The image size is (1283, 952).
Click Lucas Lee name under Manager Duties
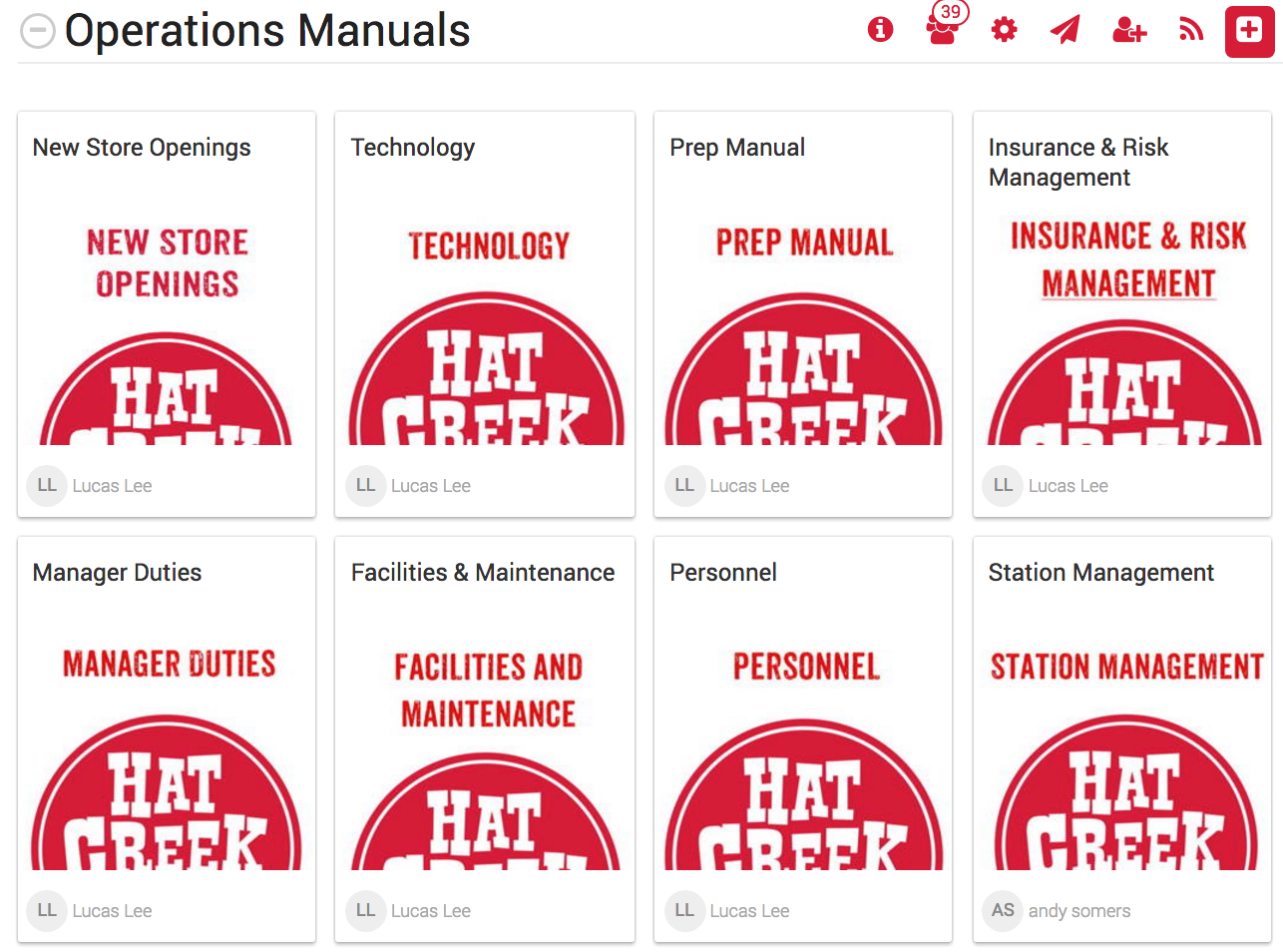[x=112, y=911]
